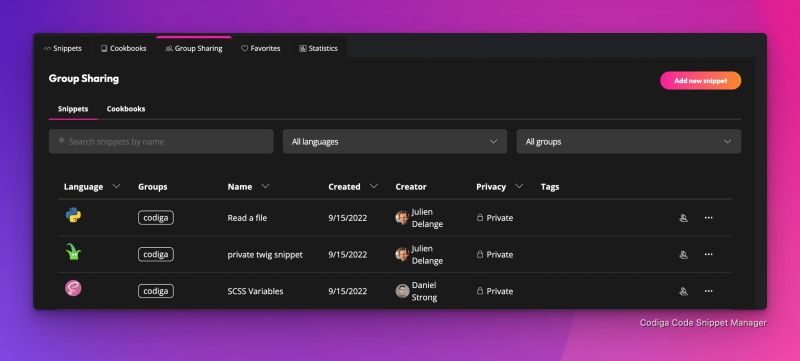The image size is (800, 361).
Task: Open the All languages dropdown
Action: pos(395,141)
